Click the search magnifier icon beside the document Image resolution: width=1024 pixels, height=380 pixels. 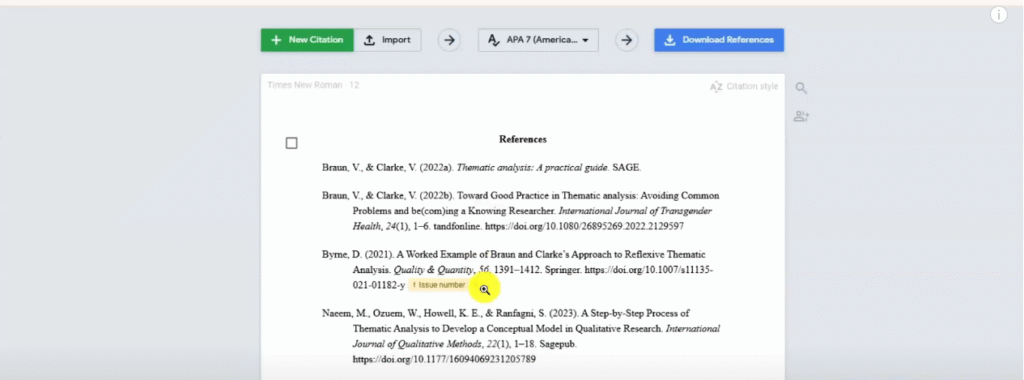(x=801, y=88)
